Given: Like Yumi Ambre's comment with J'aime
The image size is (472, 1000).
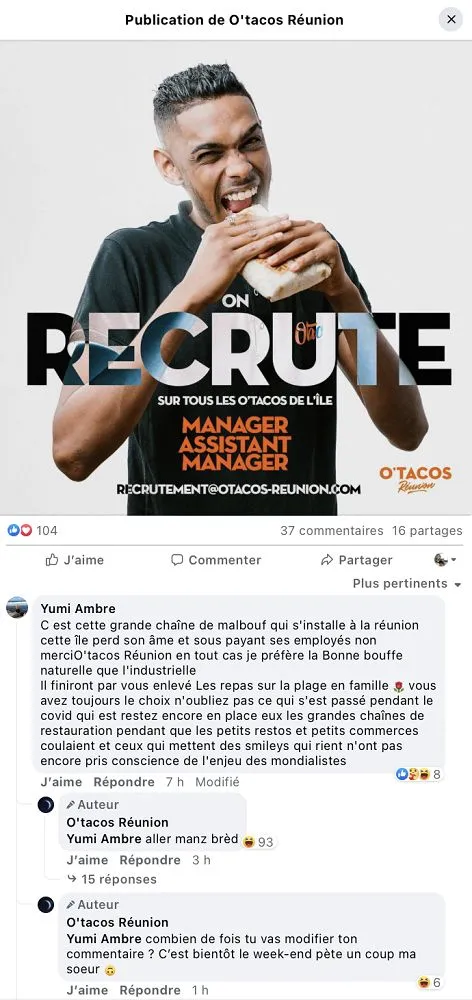Looking at the screenshot, I should [x=61, y=782].
